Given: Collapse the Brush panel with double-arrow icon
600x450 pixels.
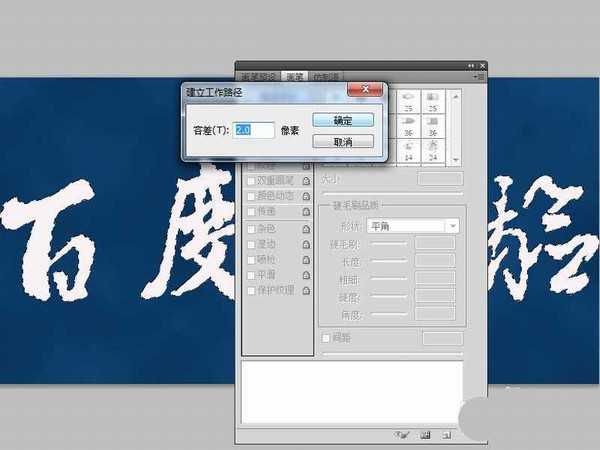Looking at the screenshot, I should click(471, 66).
